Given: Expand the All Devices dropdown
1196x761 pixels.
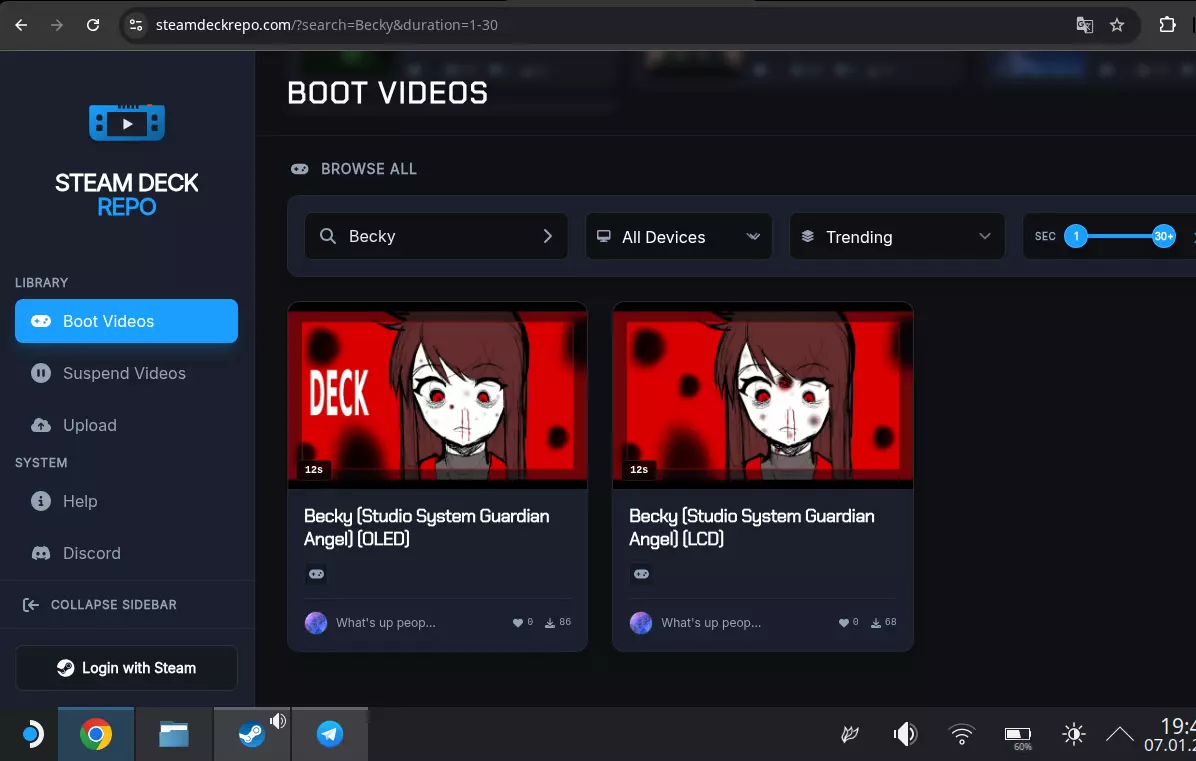Looking at the screenshot, I should (679, 237).
